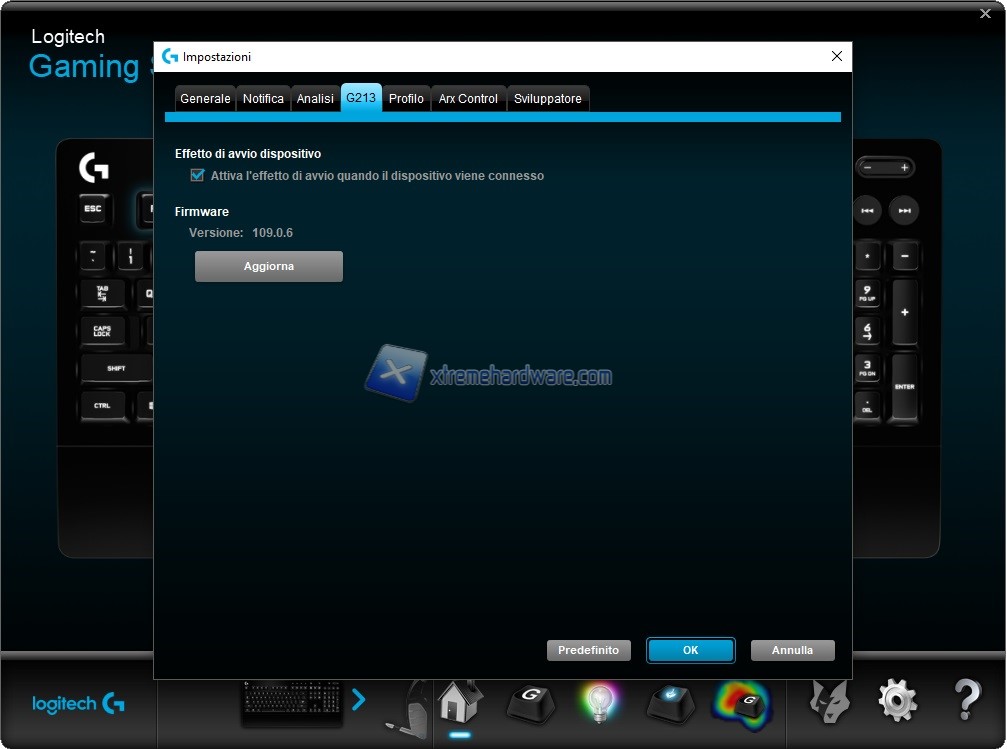Select the Arx Control tab
Viewport: 1007px width, 749px height.
pos(468,98)
